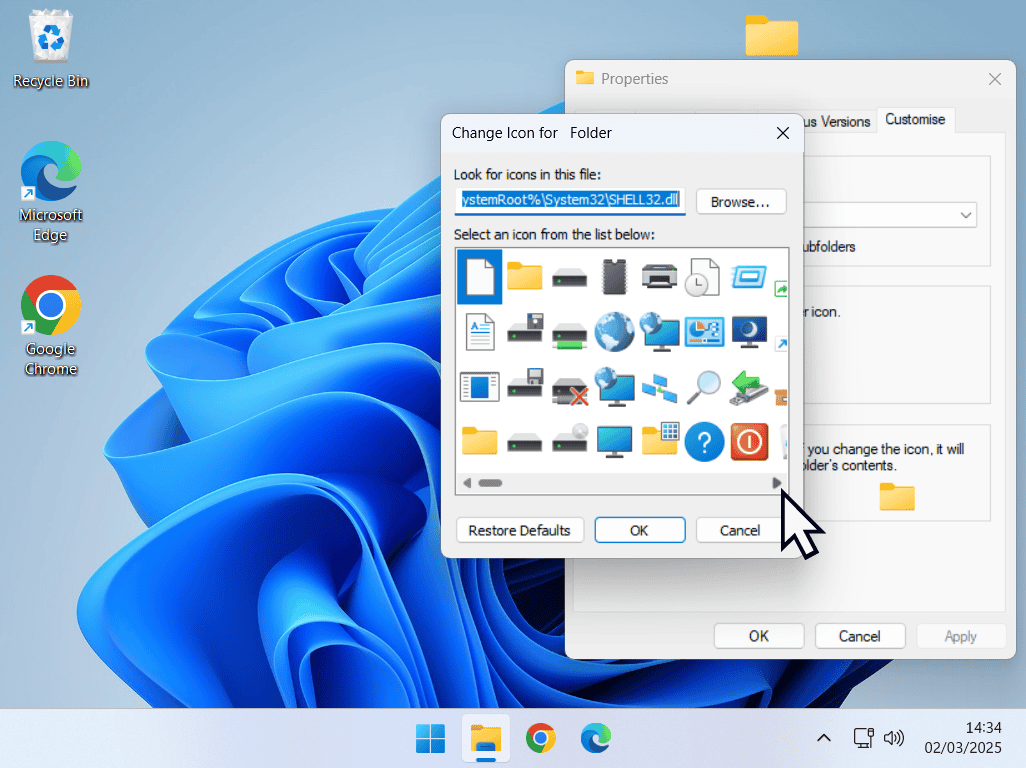Click Restore Defaults
The image size is (1026, 768).
tap(520, 530)
